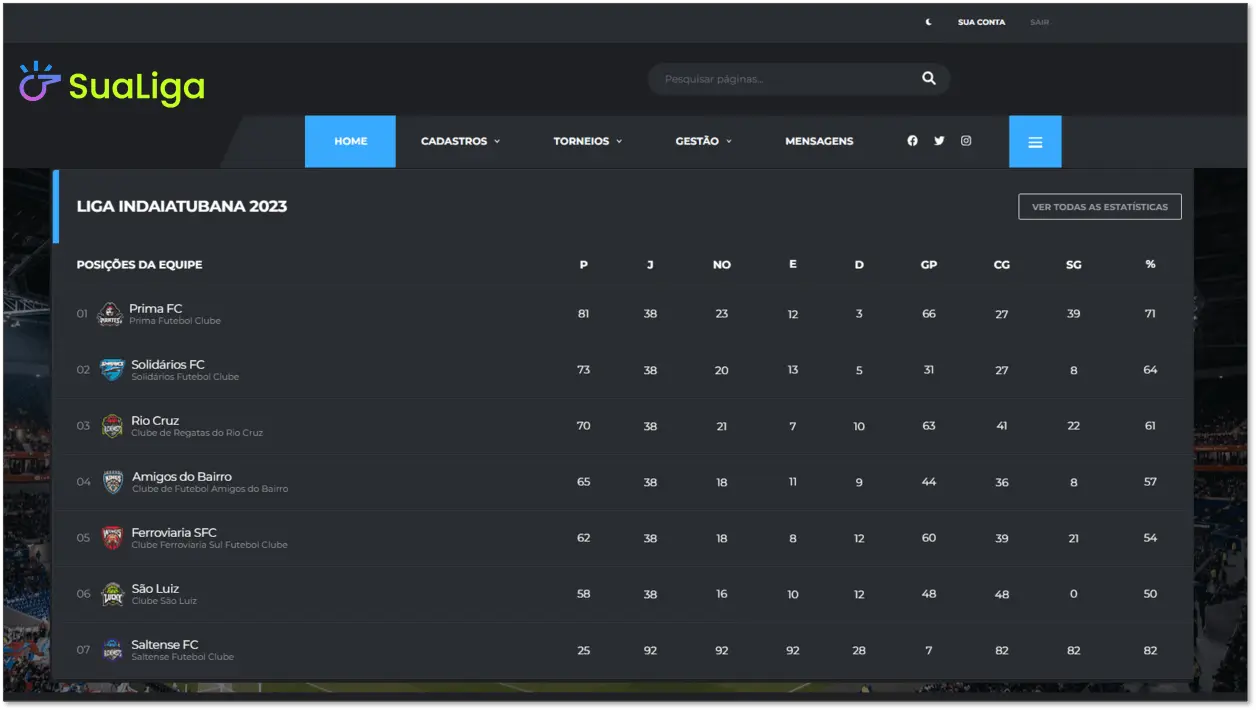Click the Rio Cruz team crest
Viewport: 1256px width, 710px height.
[112, 427]
